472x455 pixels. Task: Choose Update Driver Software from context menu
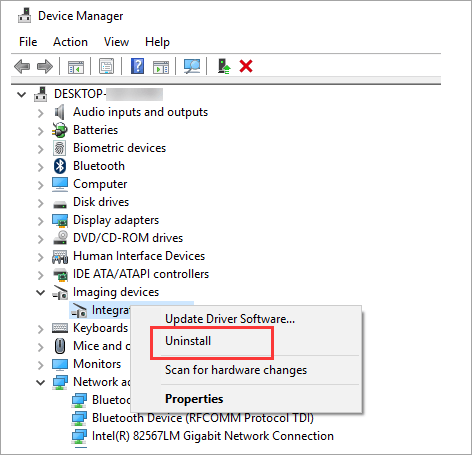[x=230, y=319]
